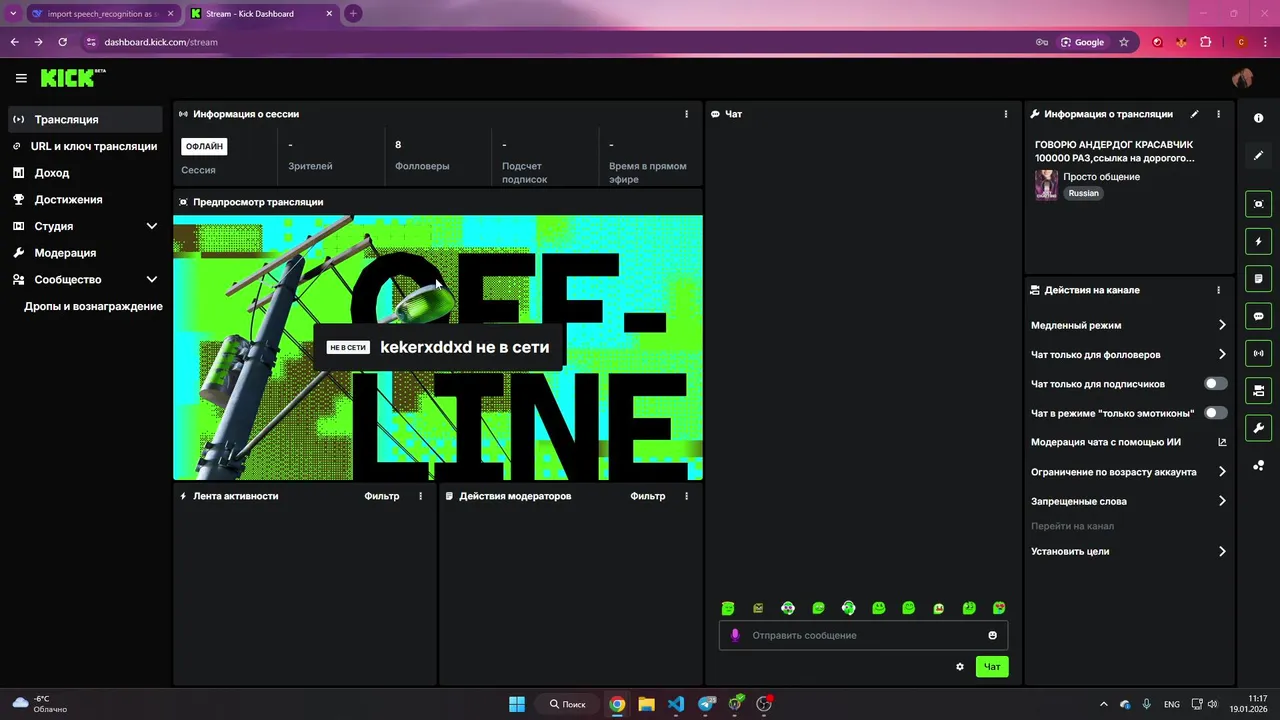The height and width of the screenshot is (720, 1280).
Task: Switch to the speech_recognition browser tab
Action: click(x=102, y=14)
